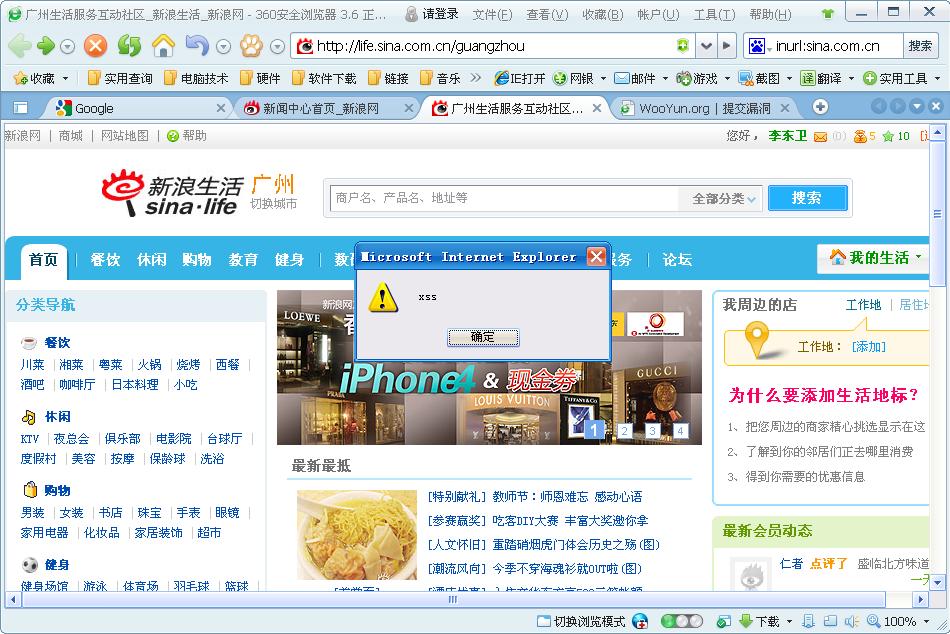The width and height of the screenshot is (950, 634).
Task: Switch to 新闻中心首页_新浪网 tab
Action: tap(328, 108)
